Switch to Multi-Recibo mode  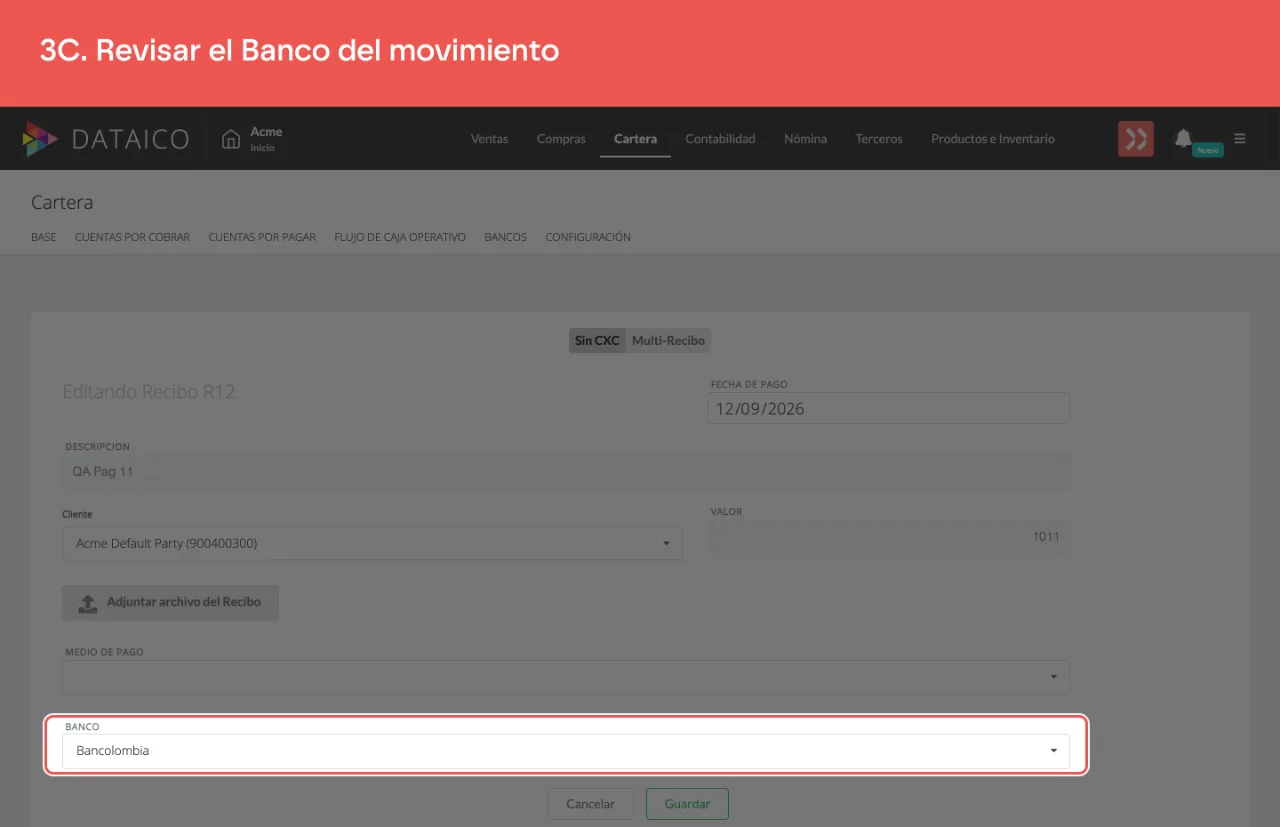coord(668,341)
